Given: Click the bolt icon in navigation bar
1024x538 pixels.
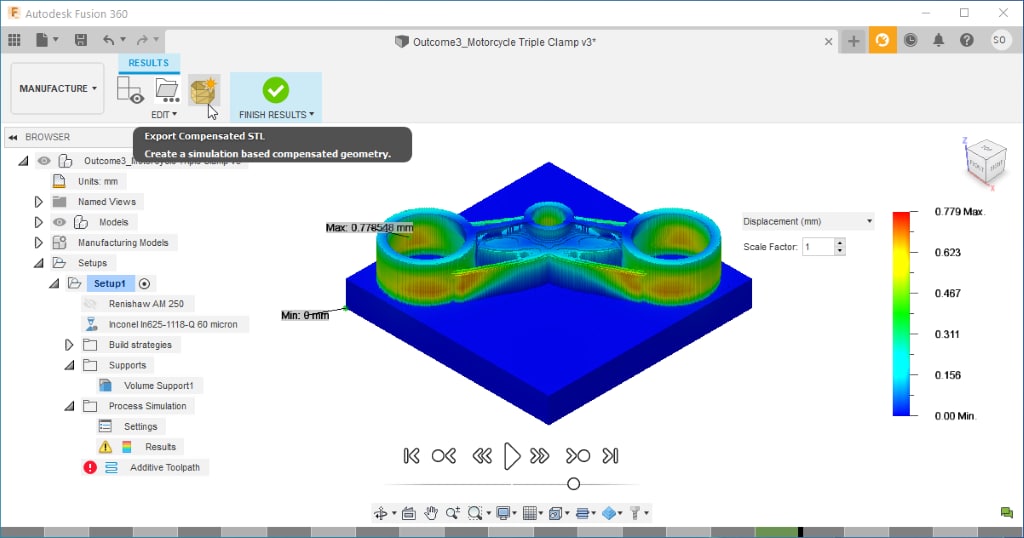Looking at the screenshot, I should coord(635,513).
